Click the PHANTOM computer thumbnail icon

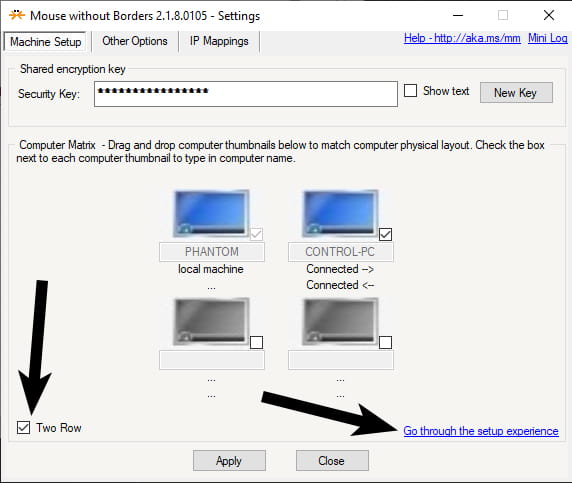pyautogui.click(x=211, y=213)
